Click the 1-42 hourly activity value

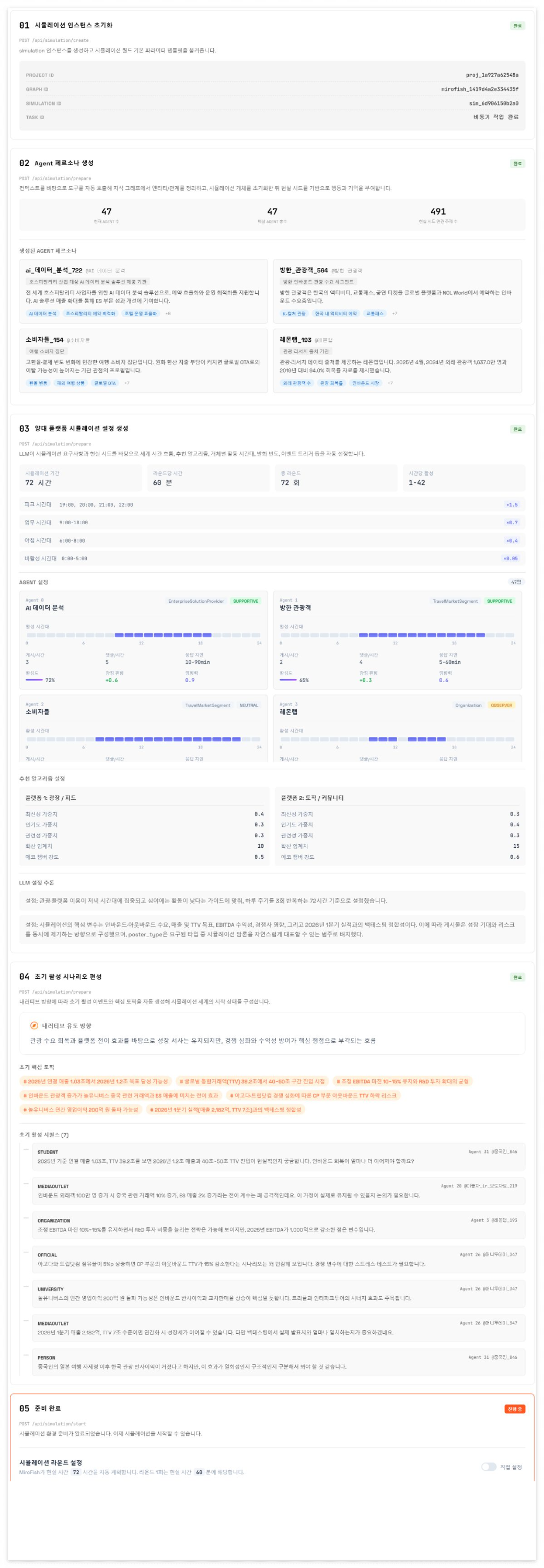417,483
